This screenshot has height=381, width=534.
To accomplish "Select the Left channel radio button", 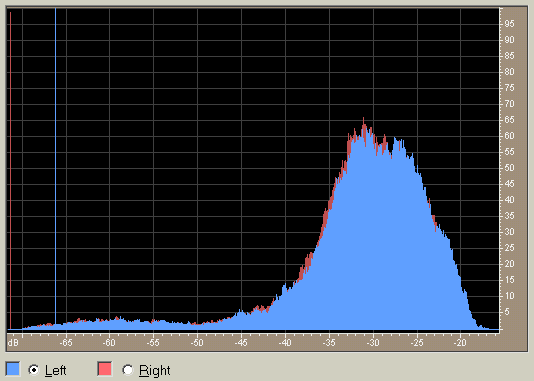I will 34,369.
